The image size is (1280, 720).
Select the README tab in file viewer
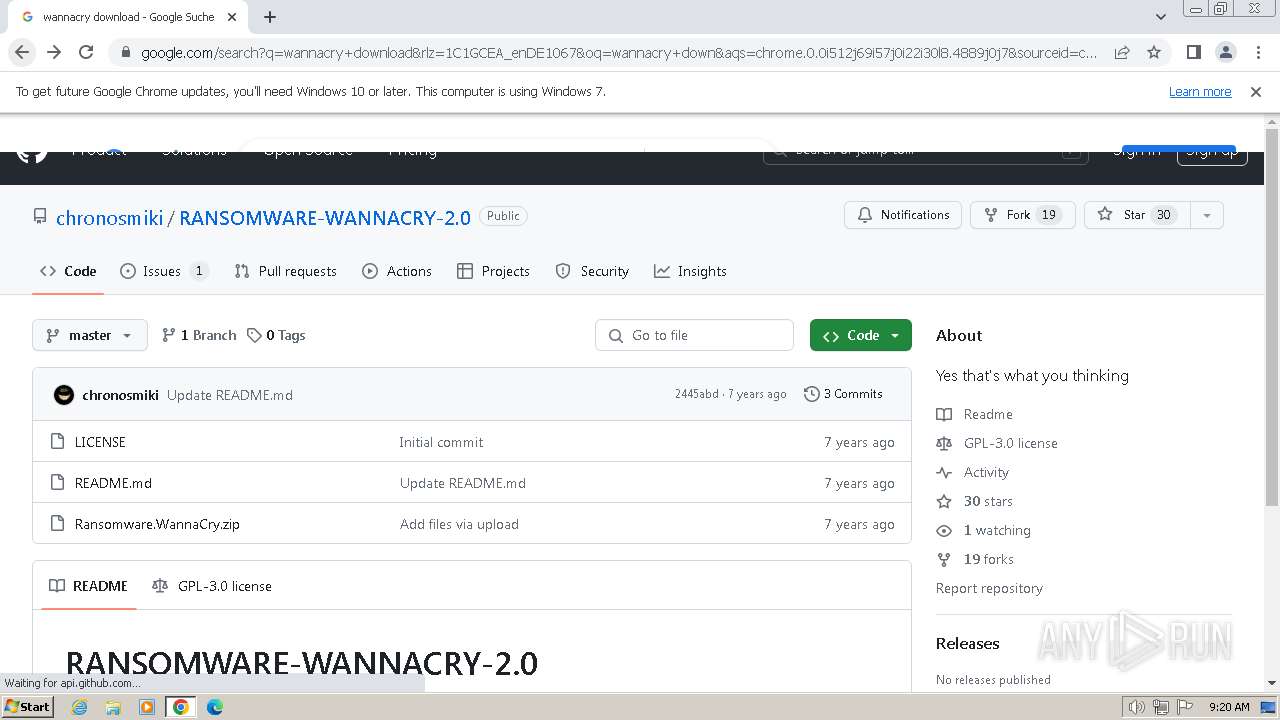click(88, 586)
